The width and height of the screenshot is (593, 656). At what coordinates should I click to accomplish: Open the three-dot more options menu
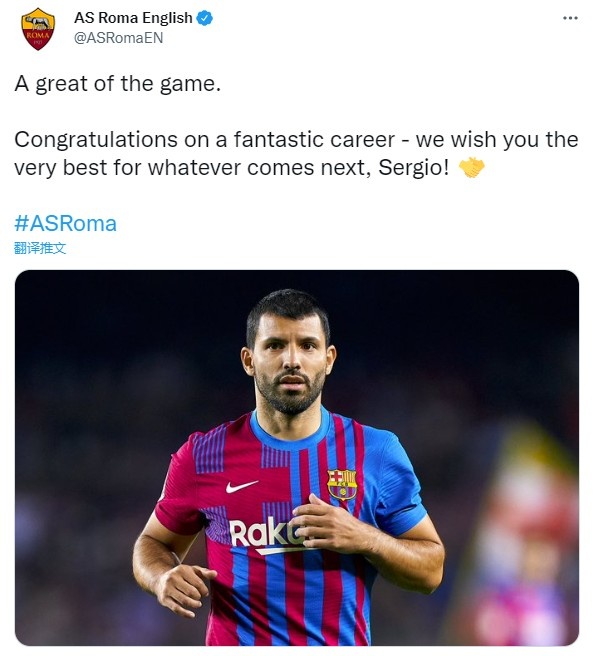tap(570, 18)
